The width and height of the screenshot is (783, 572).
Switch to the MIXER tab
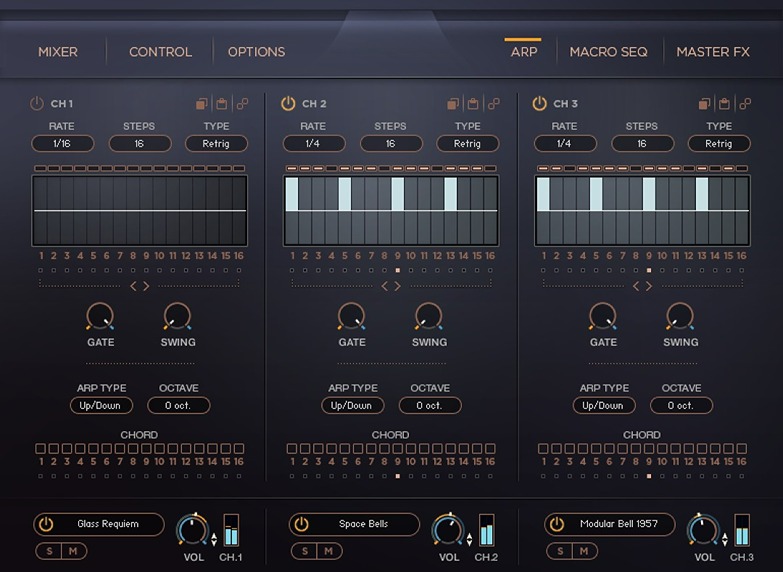58,52
